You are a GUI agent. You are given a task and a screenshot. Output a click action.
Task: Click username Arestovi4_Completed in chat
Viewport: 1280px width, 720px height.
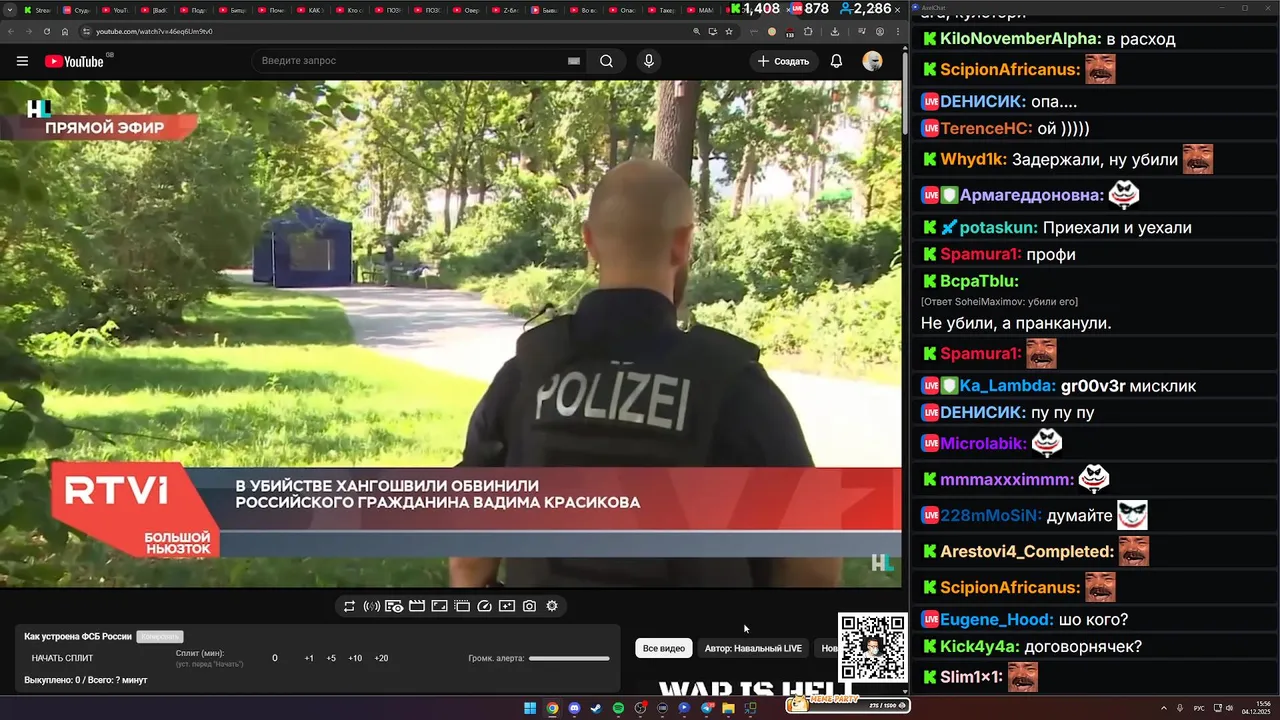1027,551
